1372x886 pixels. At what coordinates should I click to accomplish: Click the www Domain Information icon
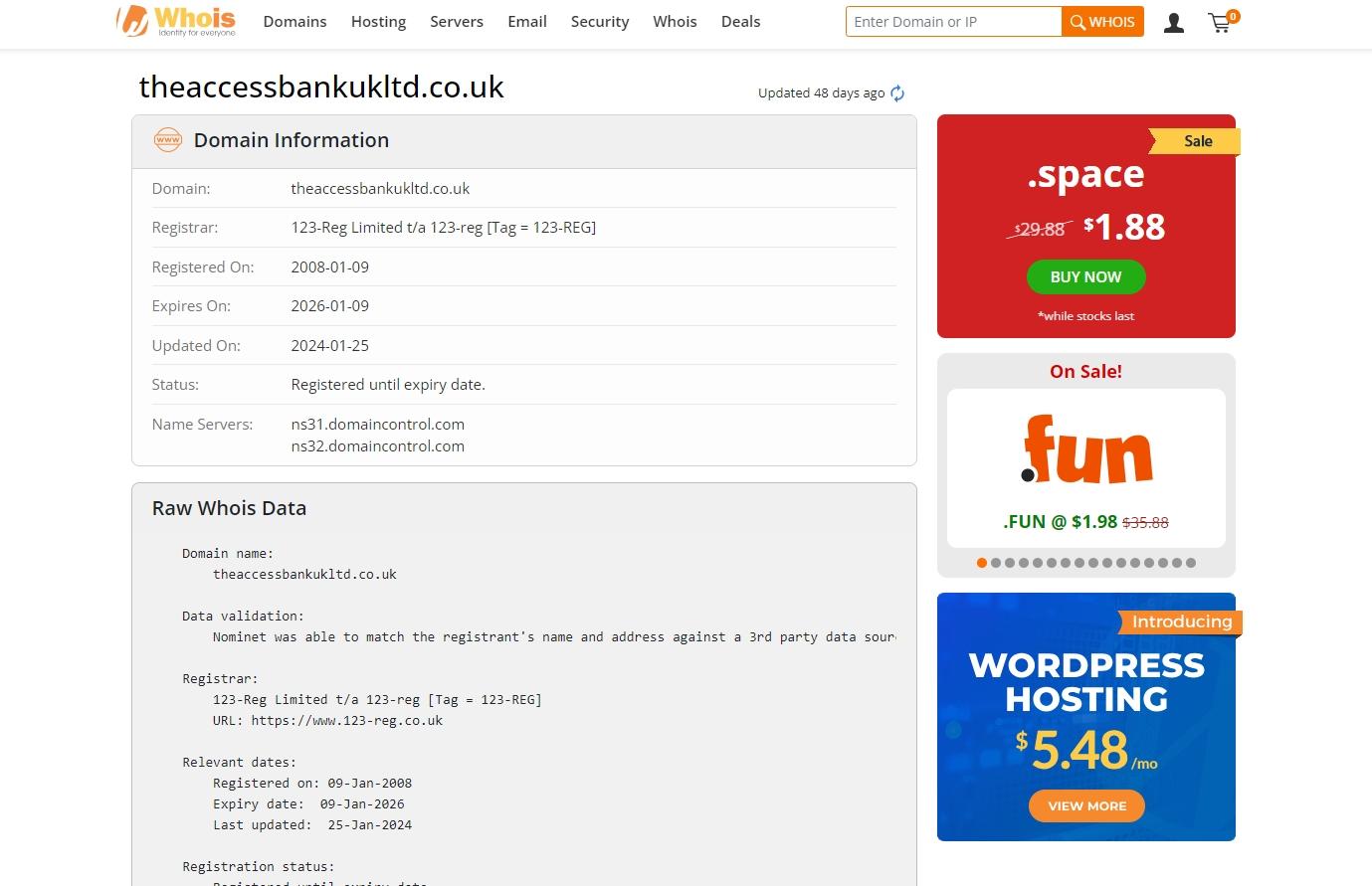168,140
